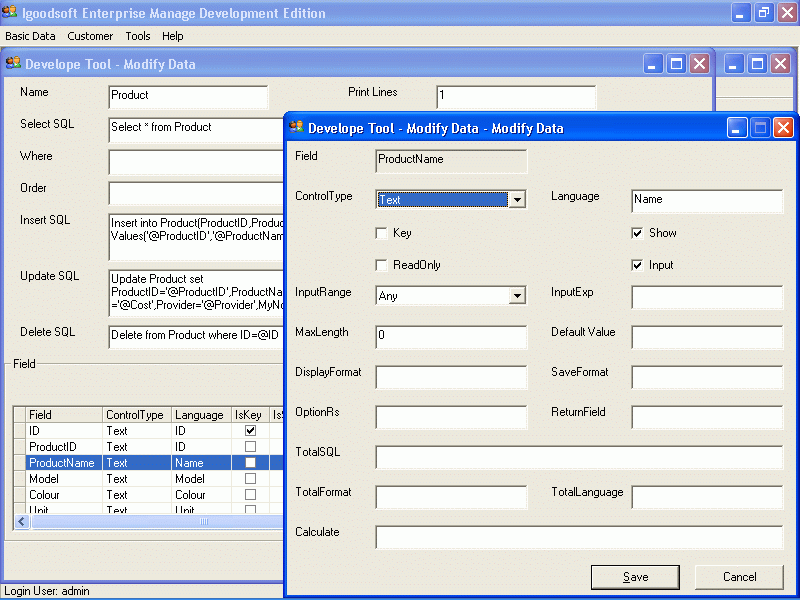Click the Language input field containing Name

707,201
